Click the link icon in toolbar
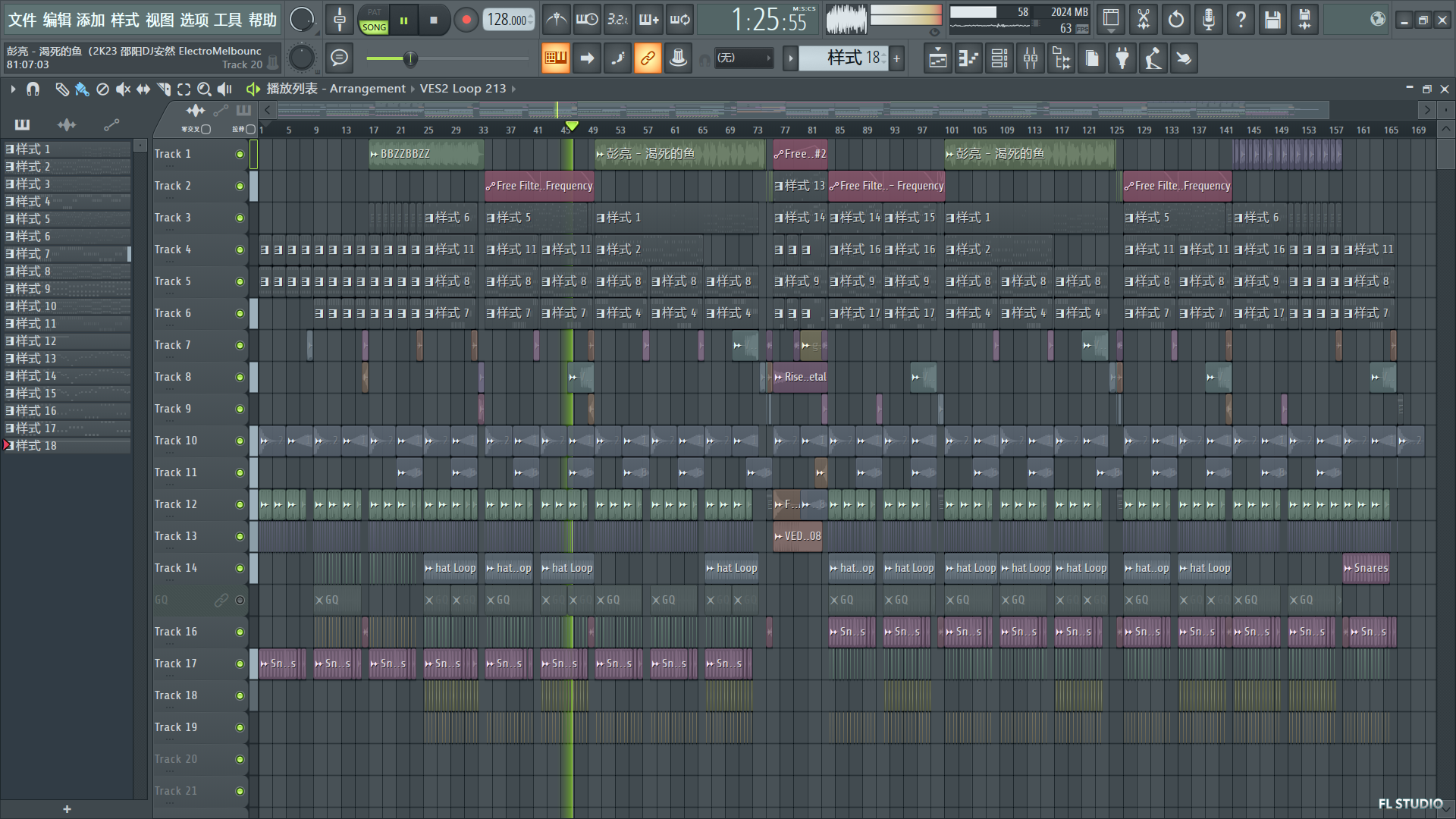Image resolution: width=1456 pixels, height=819 pixels. pos(648,58)
